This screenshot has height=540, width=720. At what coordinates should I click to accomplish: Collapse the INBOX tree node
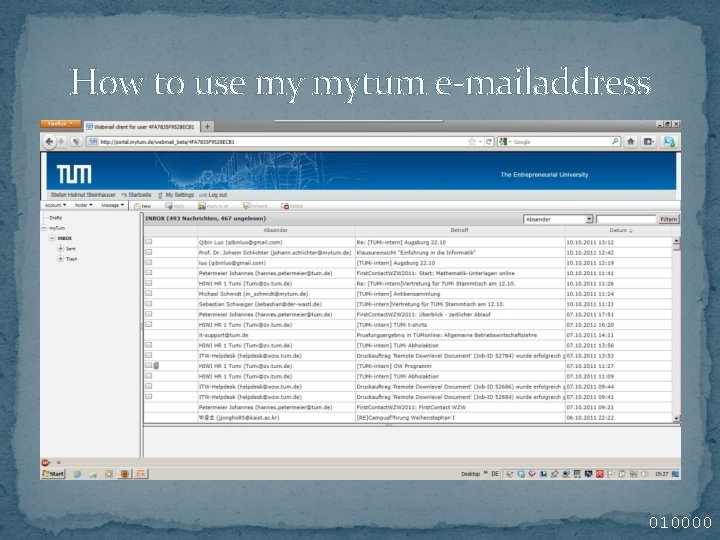(x=52, y=238)
